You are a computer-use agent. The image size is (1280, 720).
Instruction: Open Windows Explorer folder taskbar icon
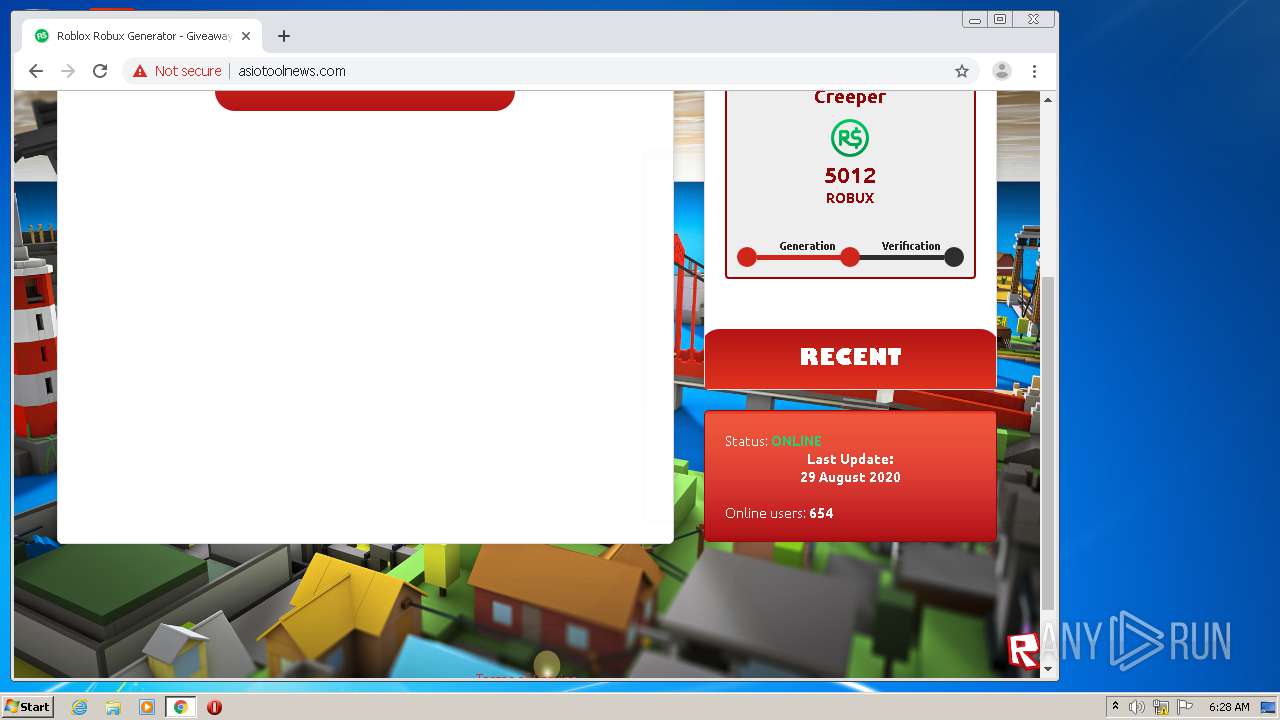click(x=113, y=707)
